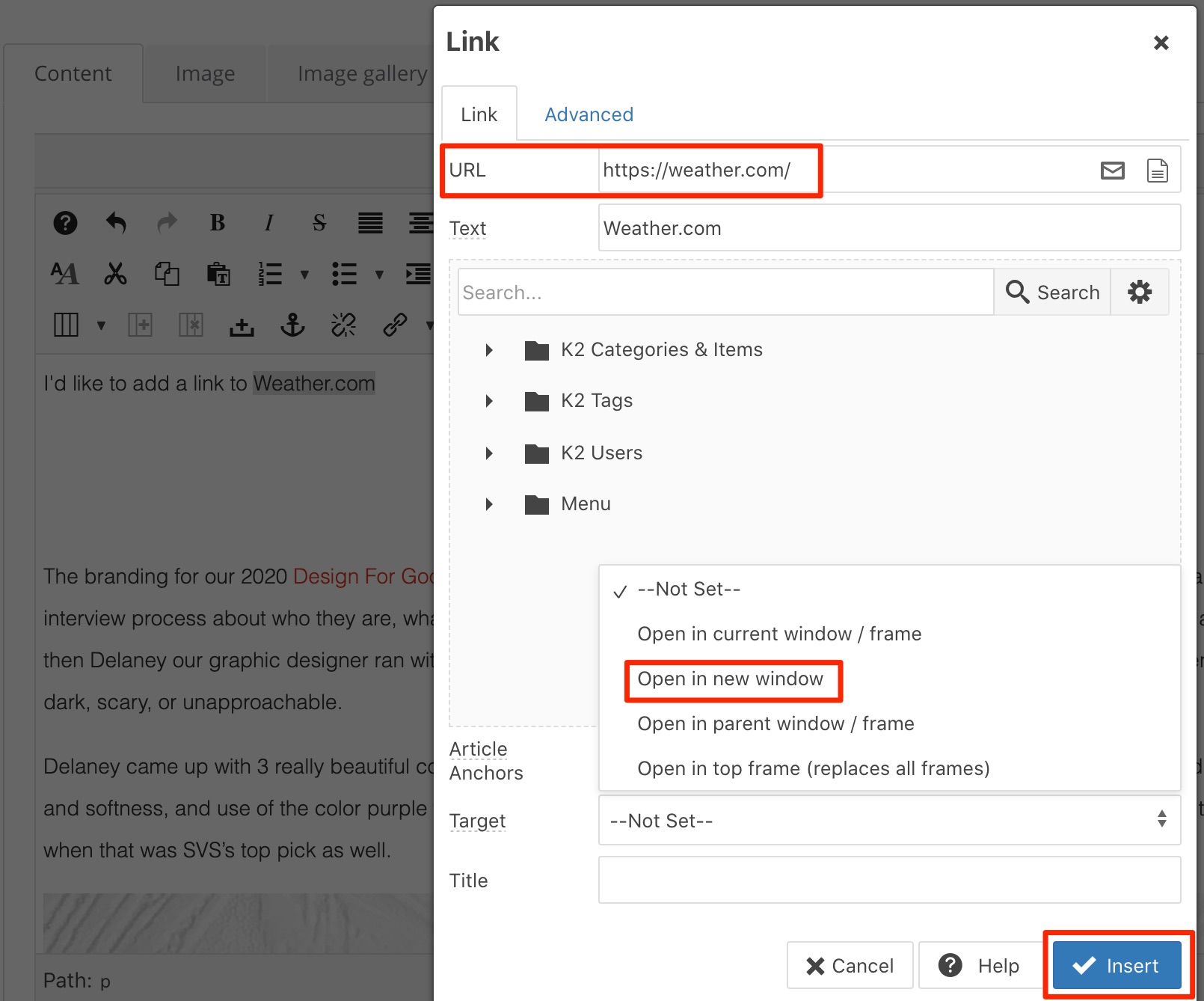Image resolution: width=1204 pixels, height=1001 pixels.
Task: Click the scissors cut icon
Action: 115,274
